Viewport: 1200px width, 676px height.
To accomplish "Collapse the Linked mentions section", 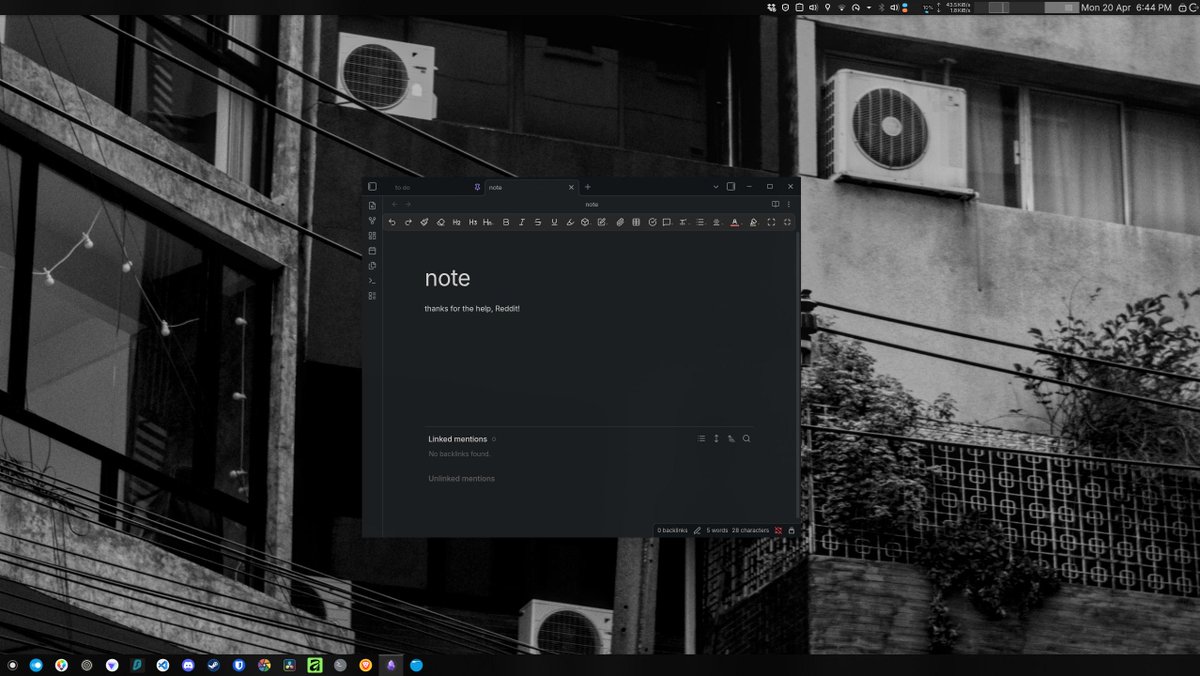I will [458, 438].
